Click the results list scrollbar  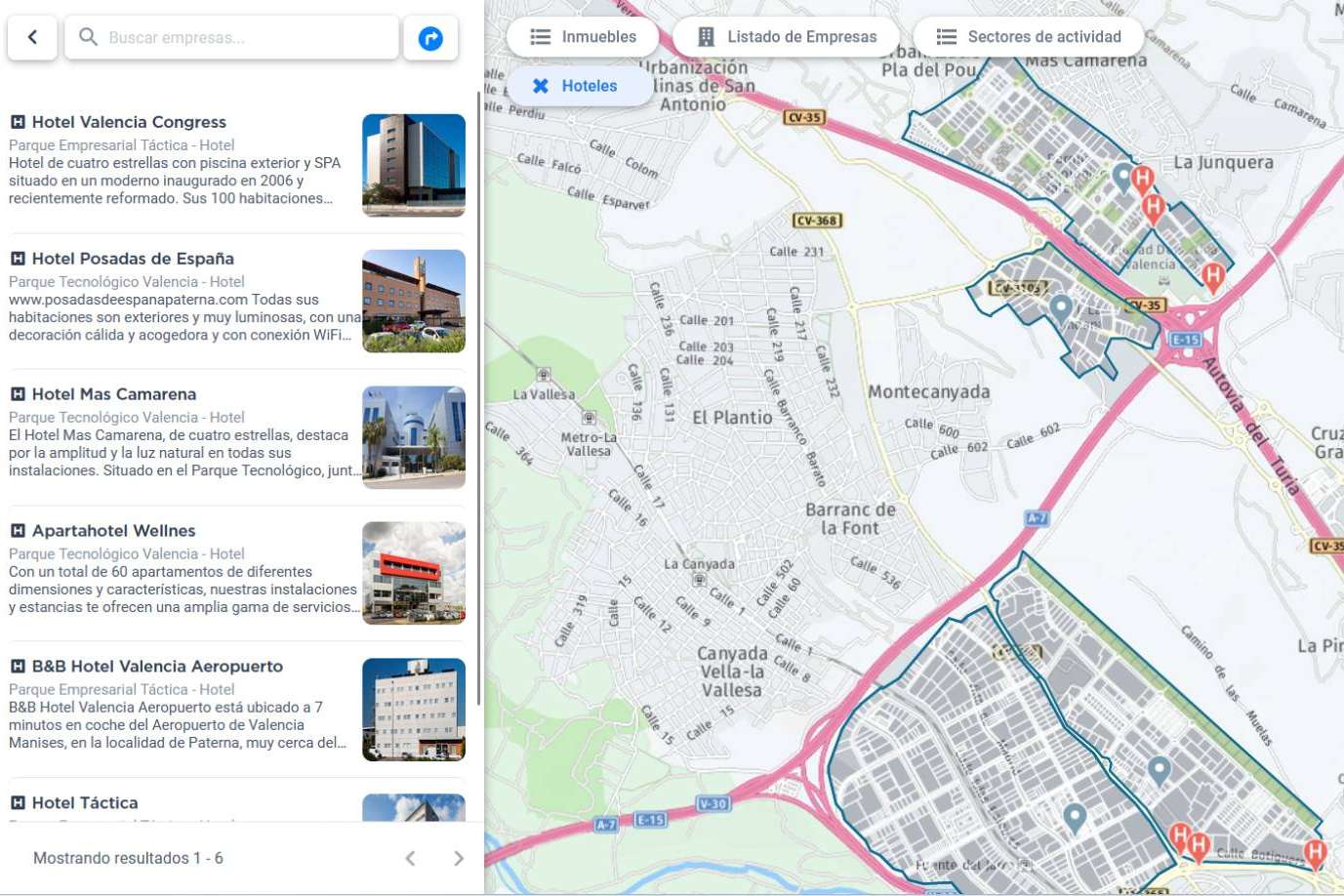tap(478, 398)
